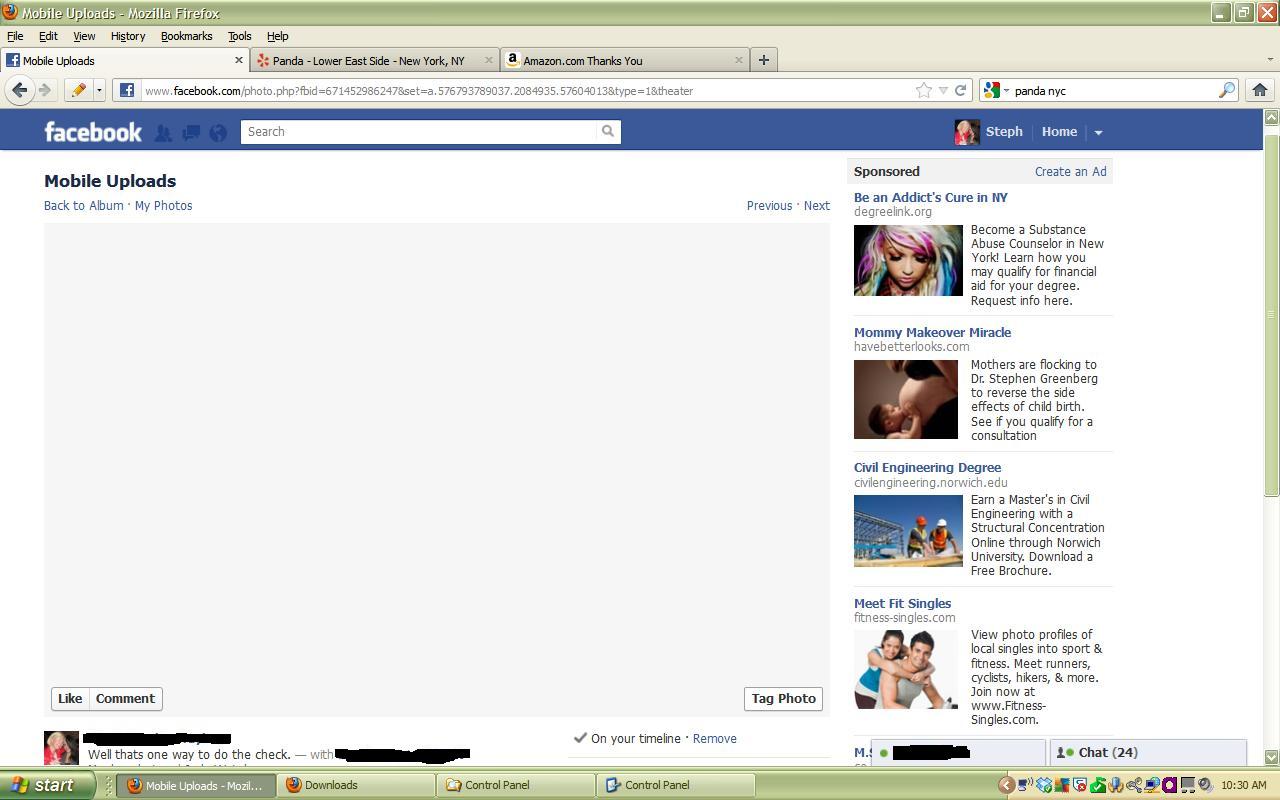Click the poster's profile thumbnail below photo
The width and height of the screenshot is (1280, 800).
(x=61, y=748)
